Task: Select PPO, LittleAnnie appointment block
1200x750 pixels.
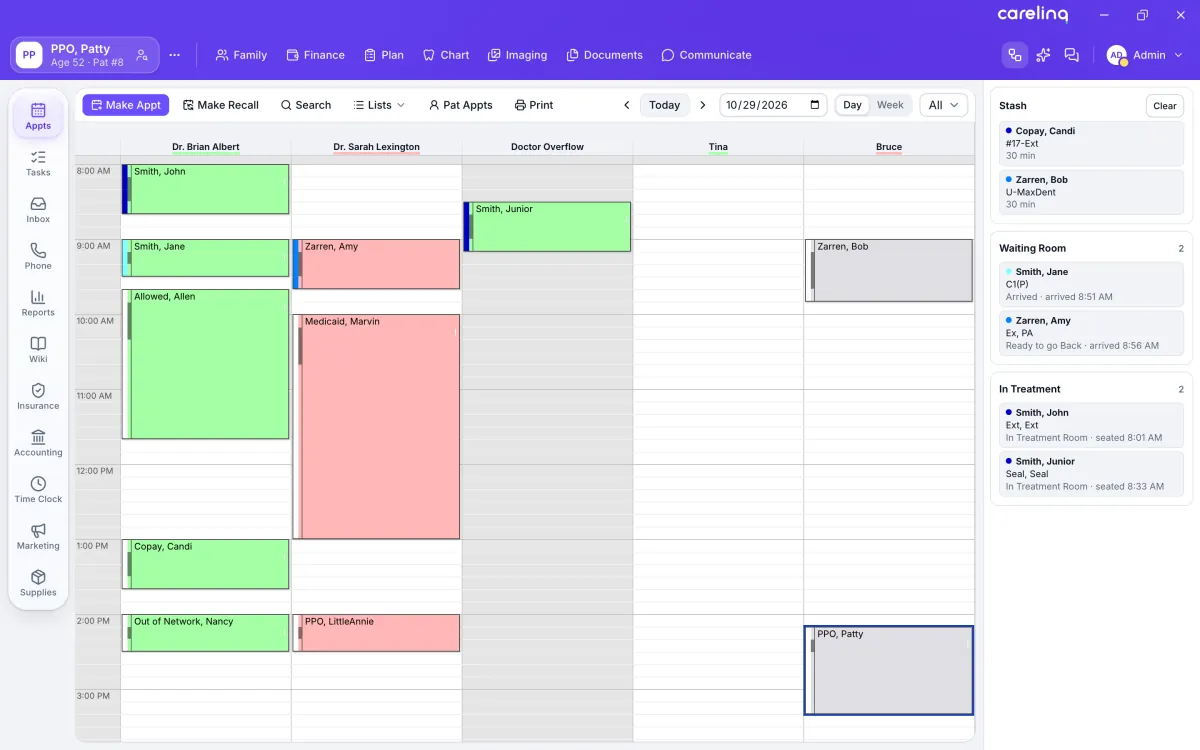Action: tap(376, 633)
